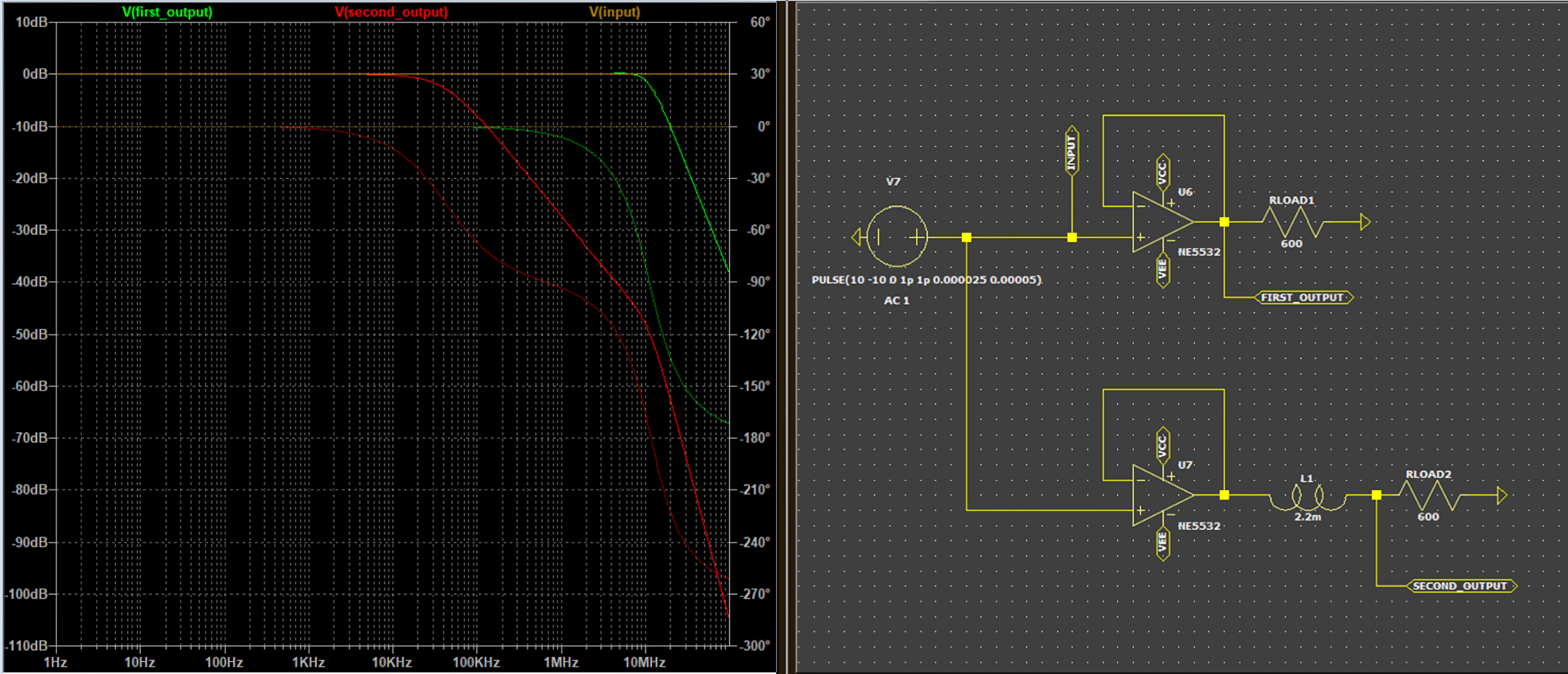Viewport: 1568px width, 674px height.
Task: Click the 60° phase axis label
Action: pyautogui.click(x=760, y=22)
